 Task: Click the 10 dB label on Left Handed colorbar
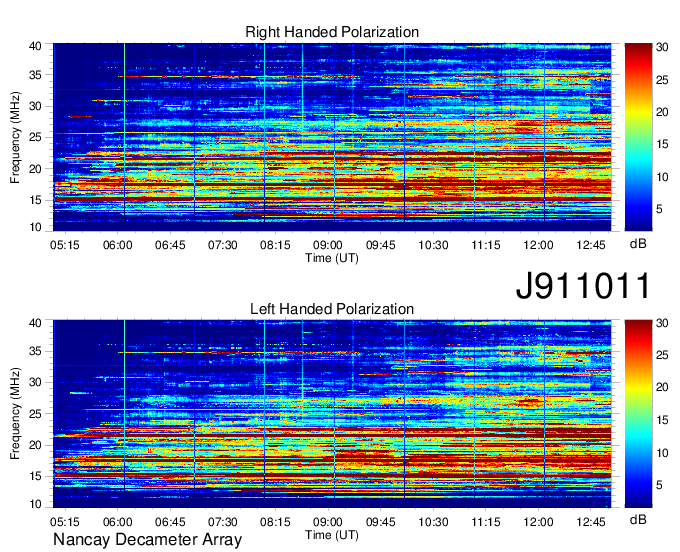(x=662, y=453)
